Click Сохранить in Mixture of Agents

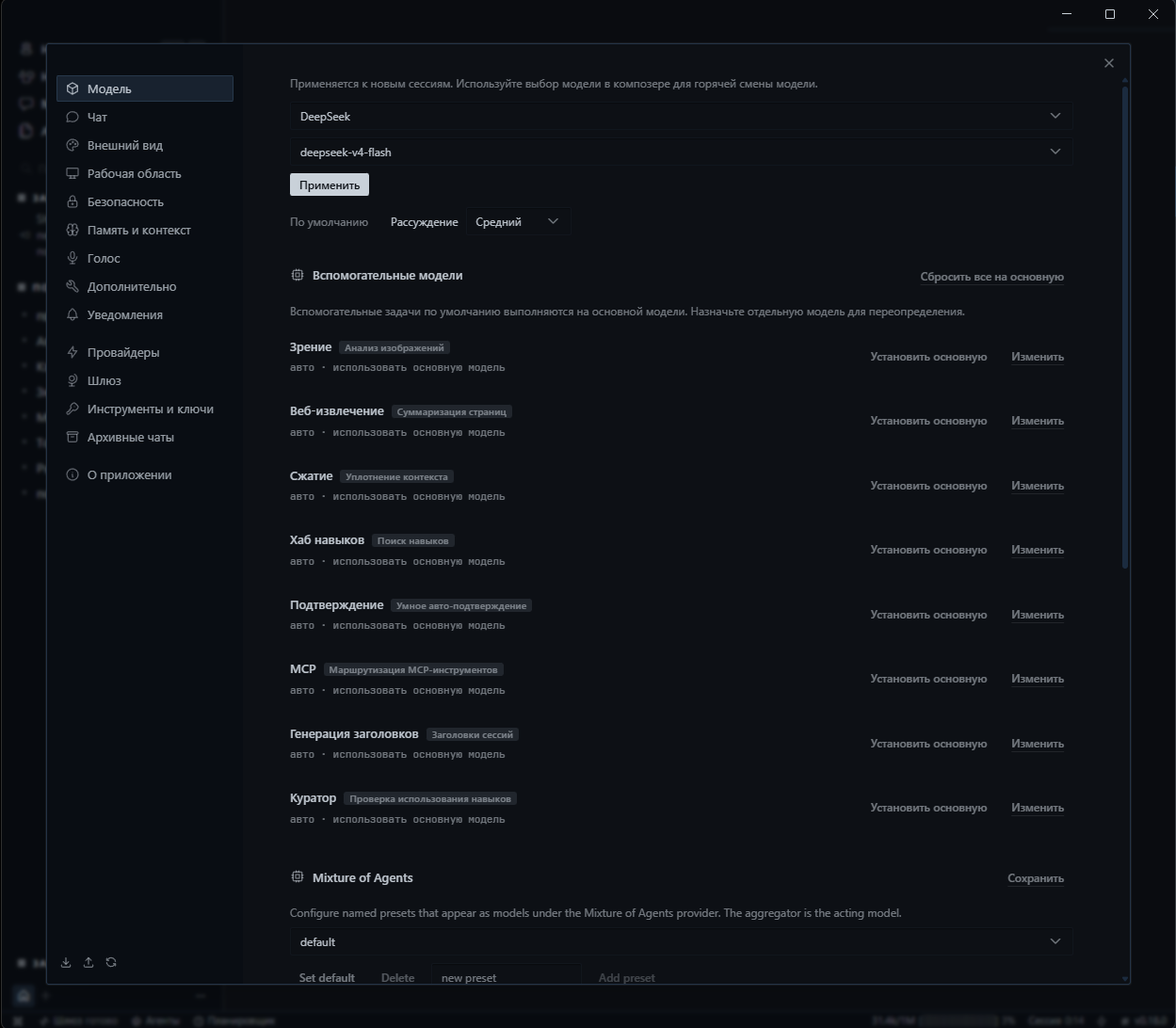1036,878
